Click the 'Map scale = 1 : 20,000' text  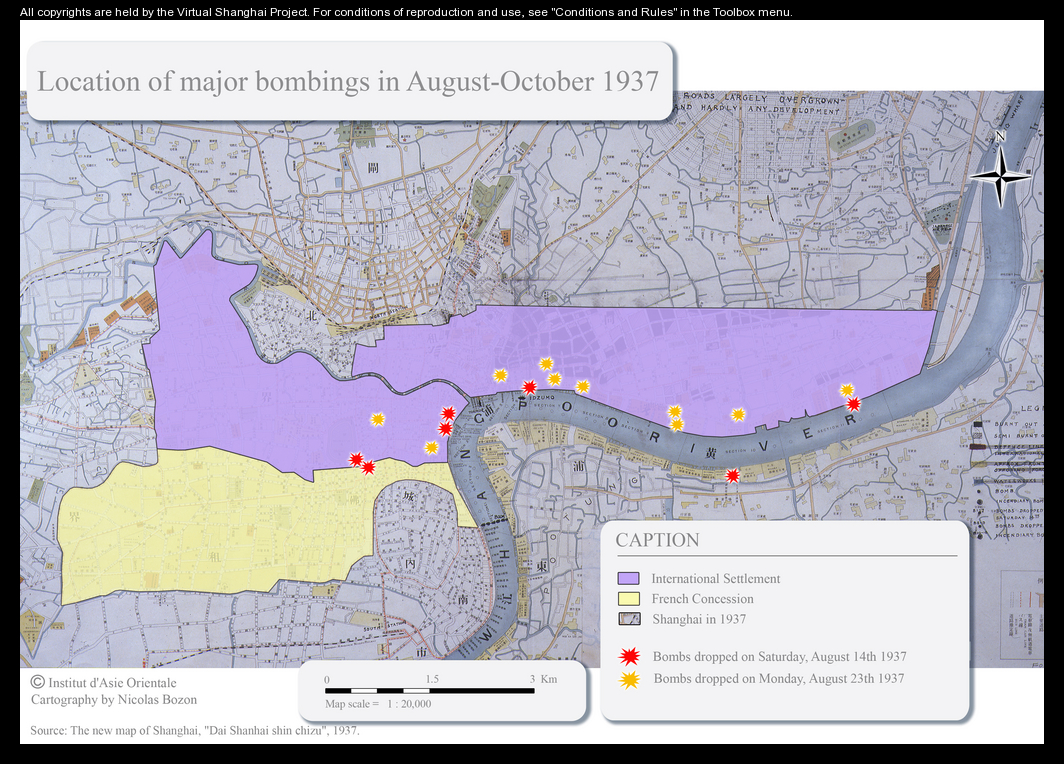[378, 704]
